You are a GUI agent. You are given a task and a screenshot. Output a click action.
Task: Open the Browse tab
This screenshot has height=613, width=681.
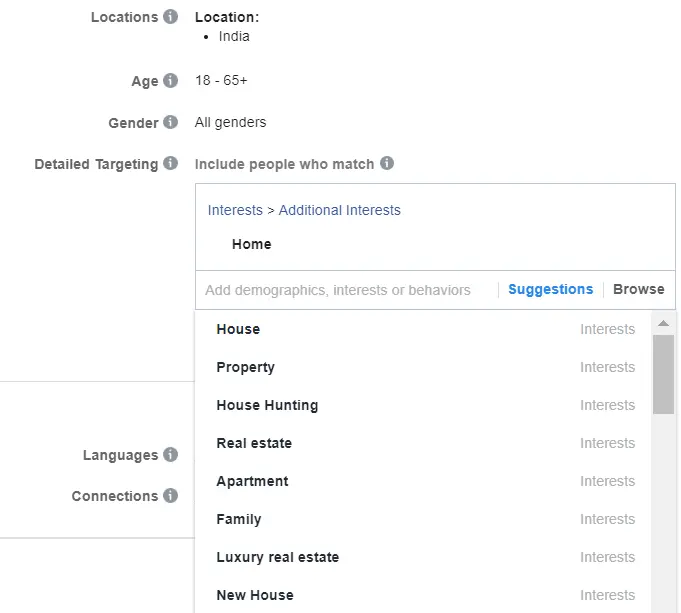tap(638, 289)
